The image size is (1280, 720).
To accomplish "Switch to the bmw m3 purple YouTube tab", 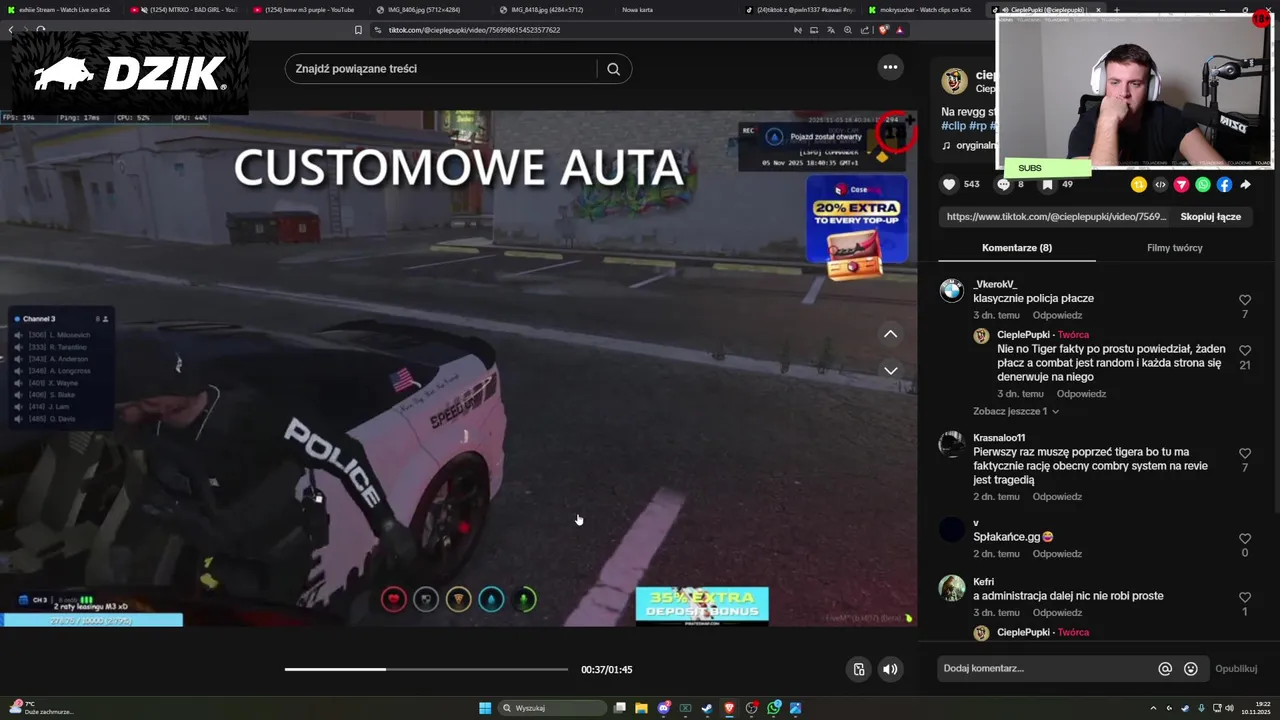I will tap(304, 10).
